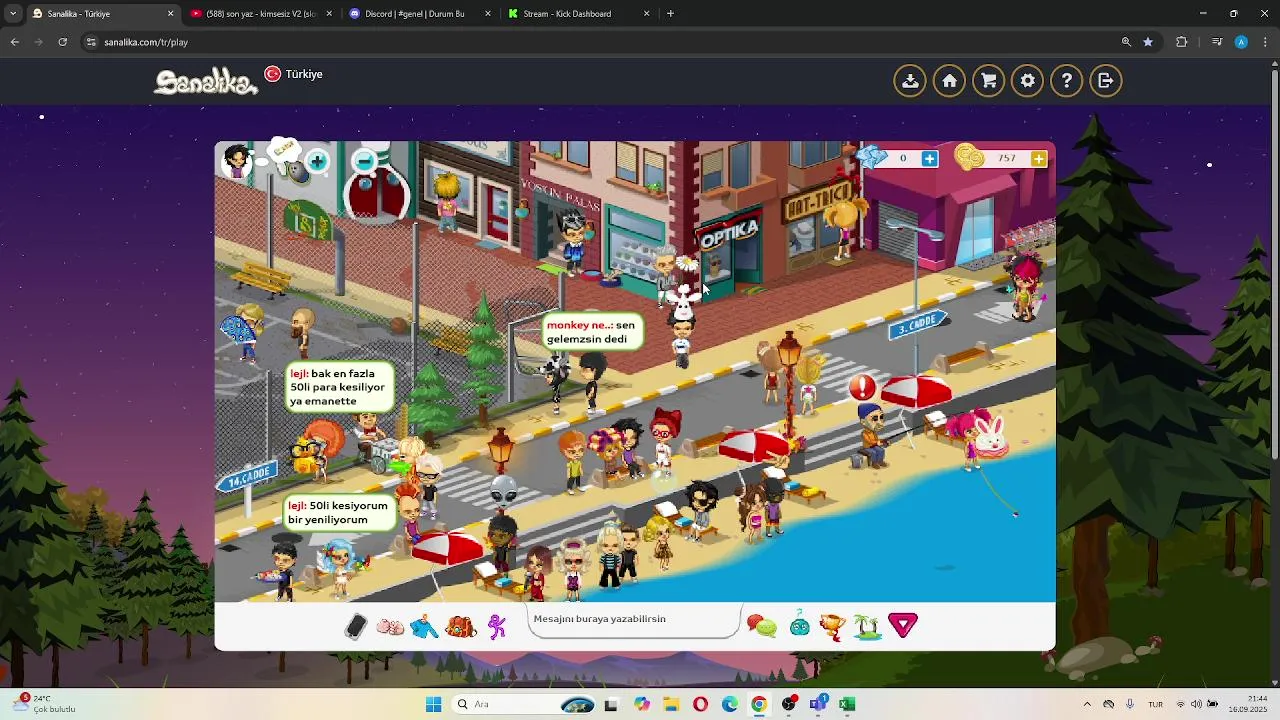The image size is (1280, 720).
Task: Open the gold trophy icon
Action: point(832,627)
